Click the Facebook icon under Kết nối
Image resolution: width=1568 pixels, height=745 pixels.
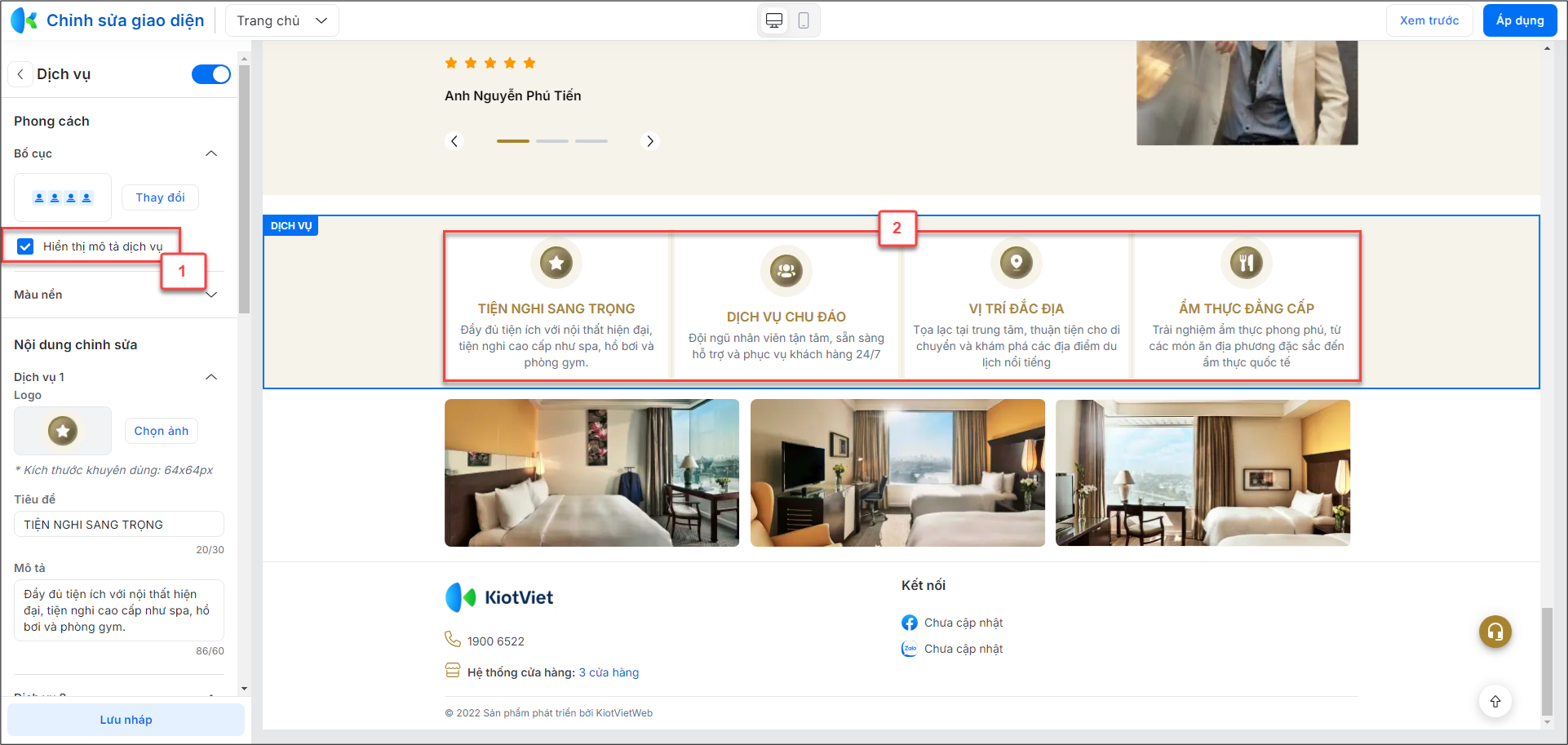pos(910,623)
